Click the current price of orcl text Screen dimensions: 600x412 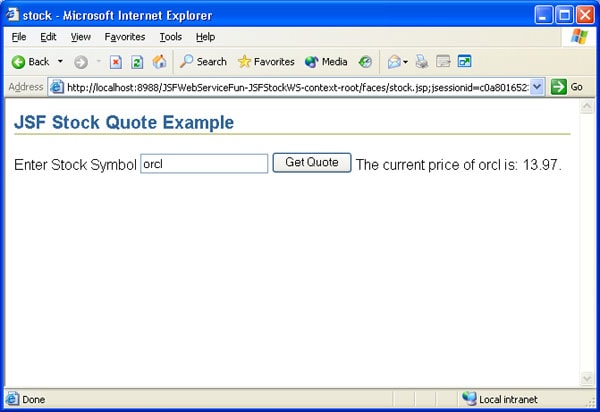click(459, 164)
